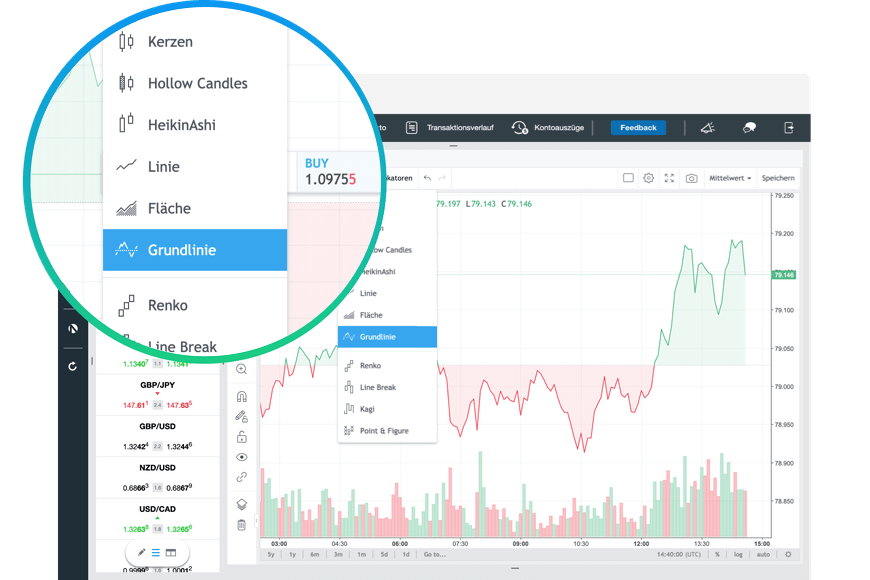Screen dimensions: 870x580
Task: Toggle auto scale at chart bottom
Action: 763,554
